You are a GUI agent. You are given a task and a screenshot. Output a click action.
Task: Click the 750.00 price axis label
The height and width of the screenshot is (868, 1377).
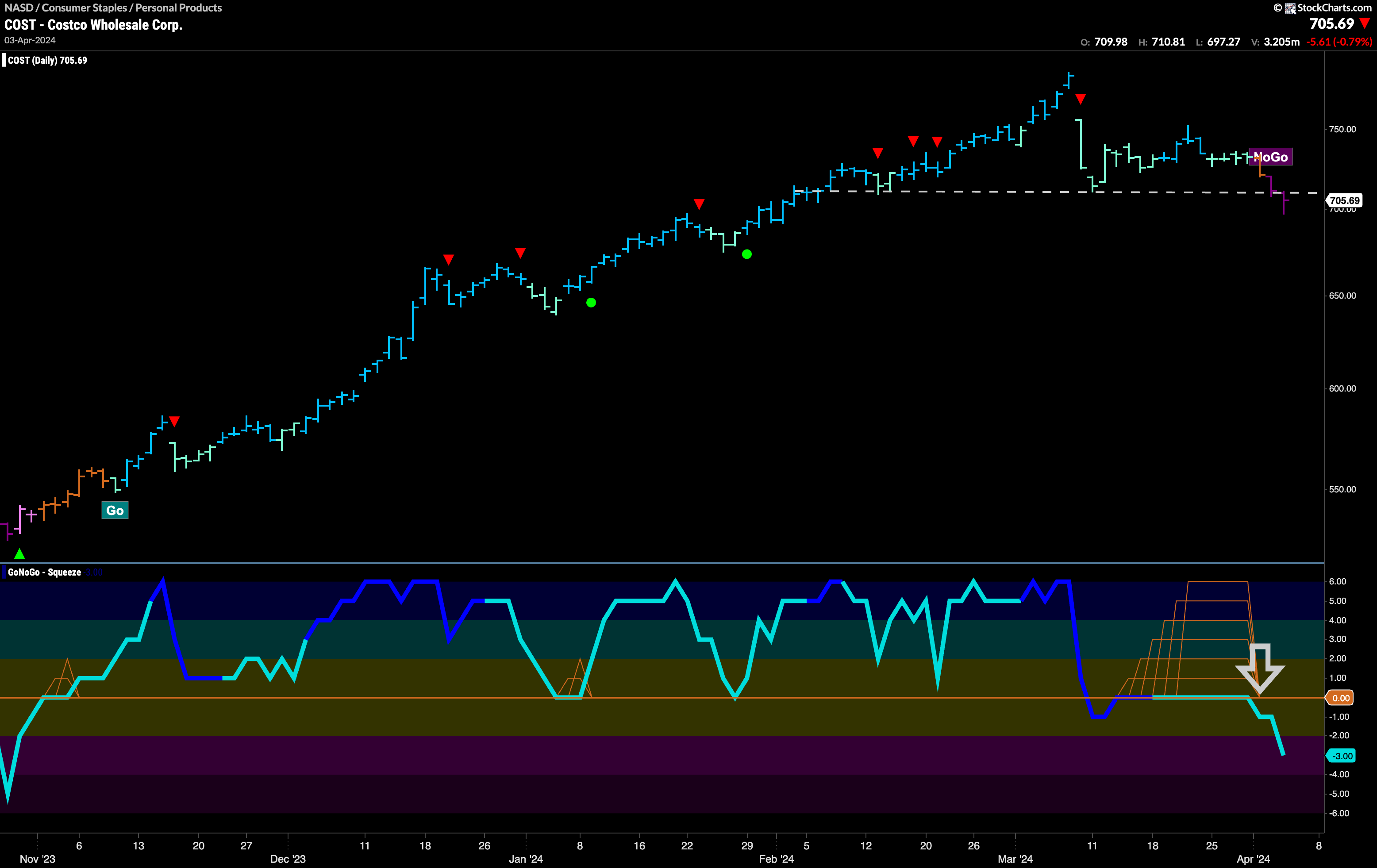(1342, 129)
